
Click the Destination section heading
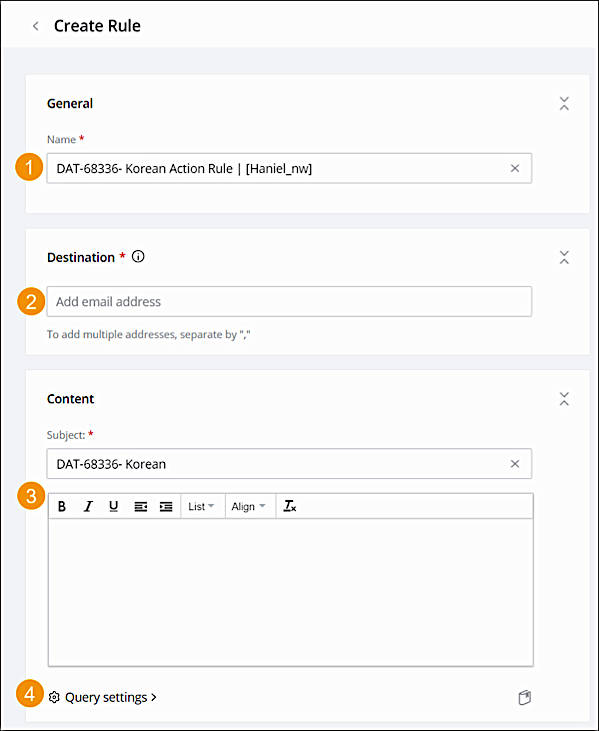click(x=81, y=257)
